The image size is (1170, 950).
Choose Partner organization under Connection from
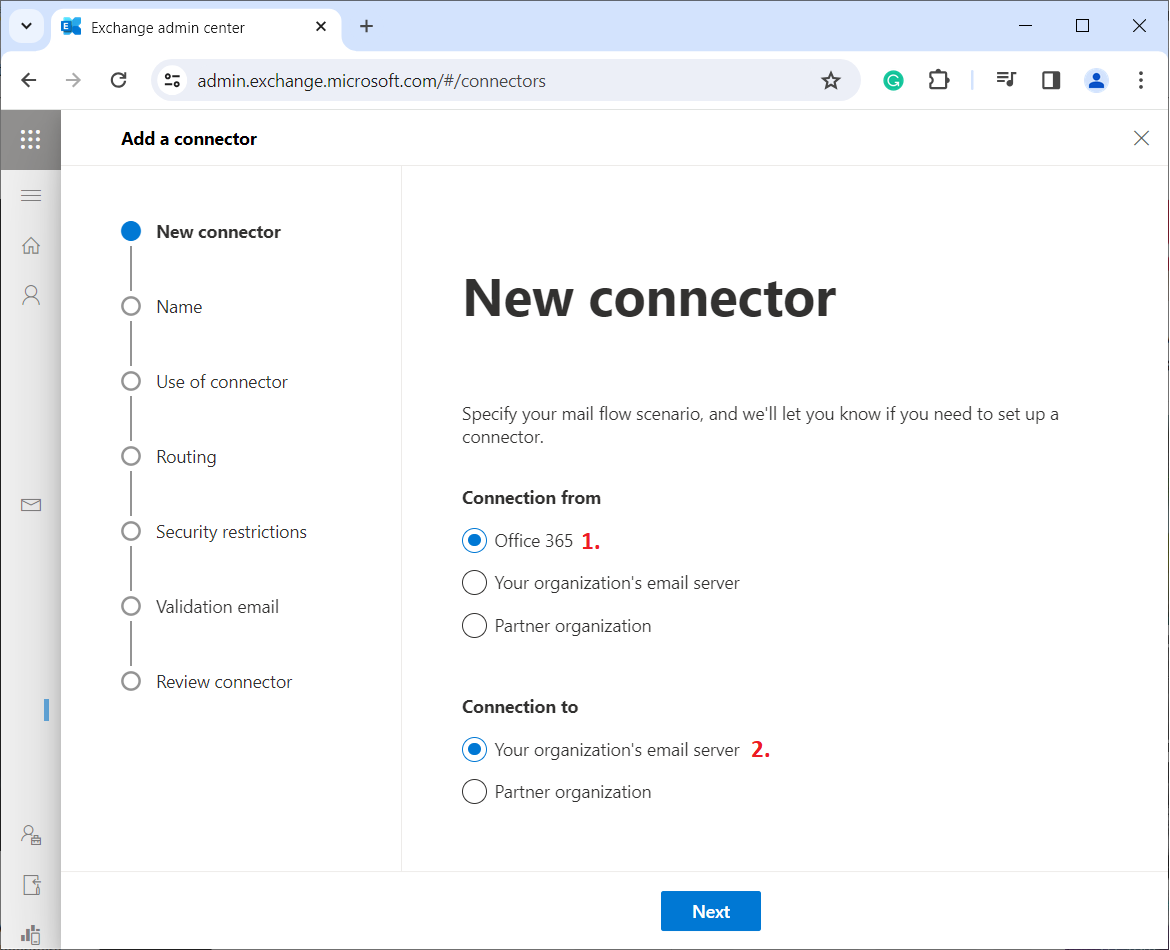474,626
